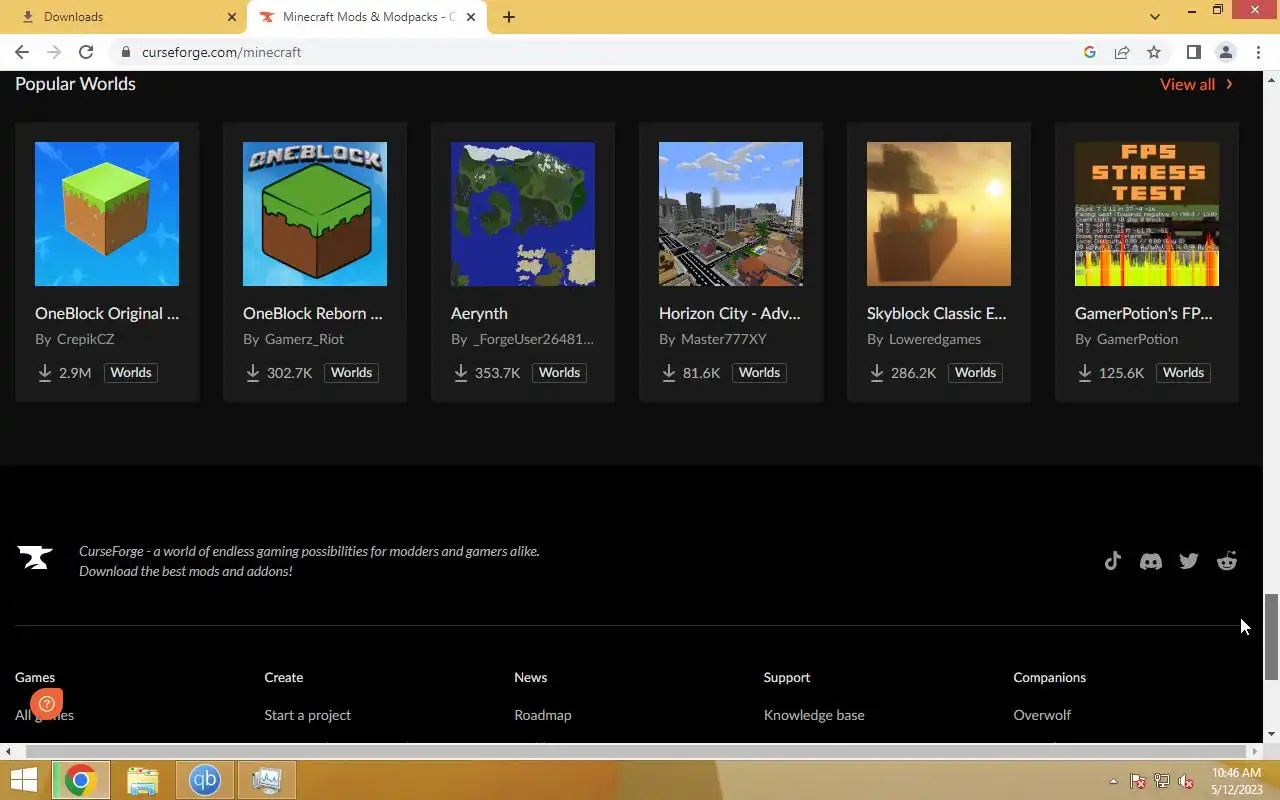Open OneBlock Reborn title link

point(313,313)
